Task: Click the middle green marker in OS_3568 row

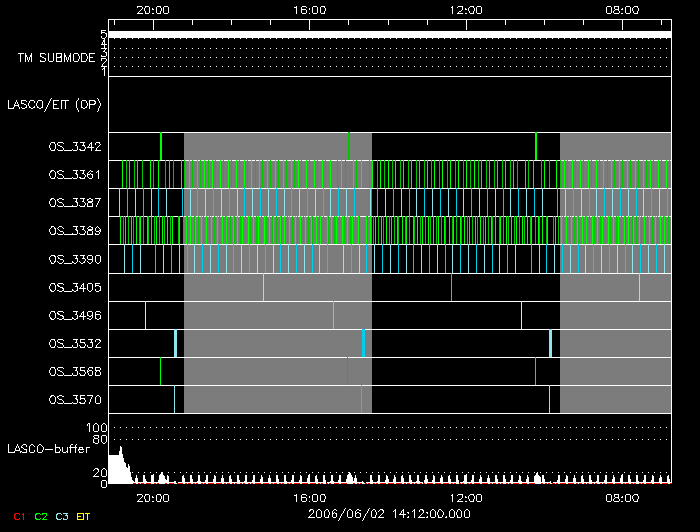Action: (x=347, y=372)
